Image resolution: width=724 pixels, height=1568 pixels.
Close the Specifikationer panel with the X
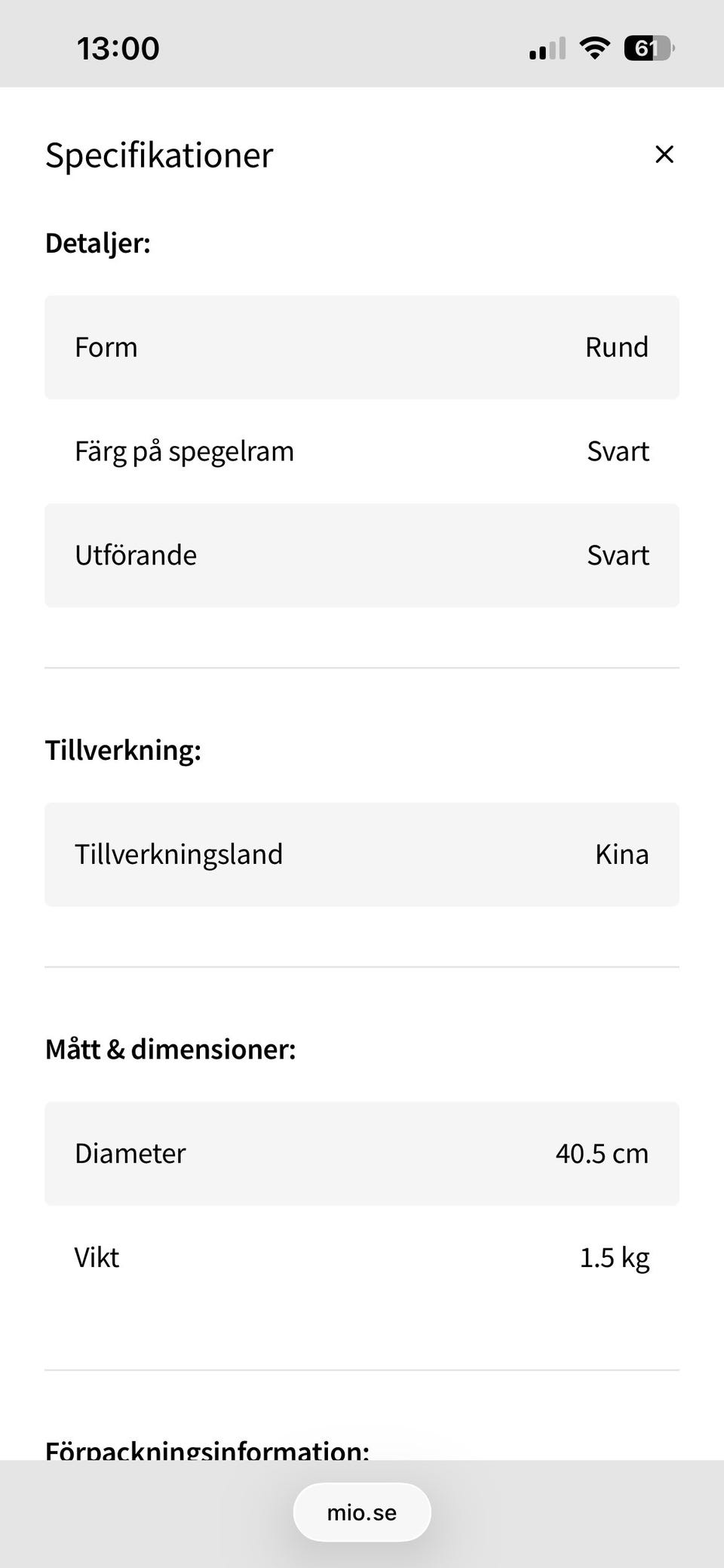coord(664,155)
